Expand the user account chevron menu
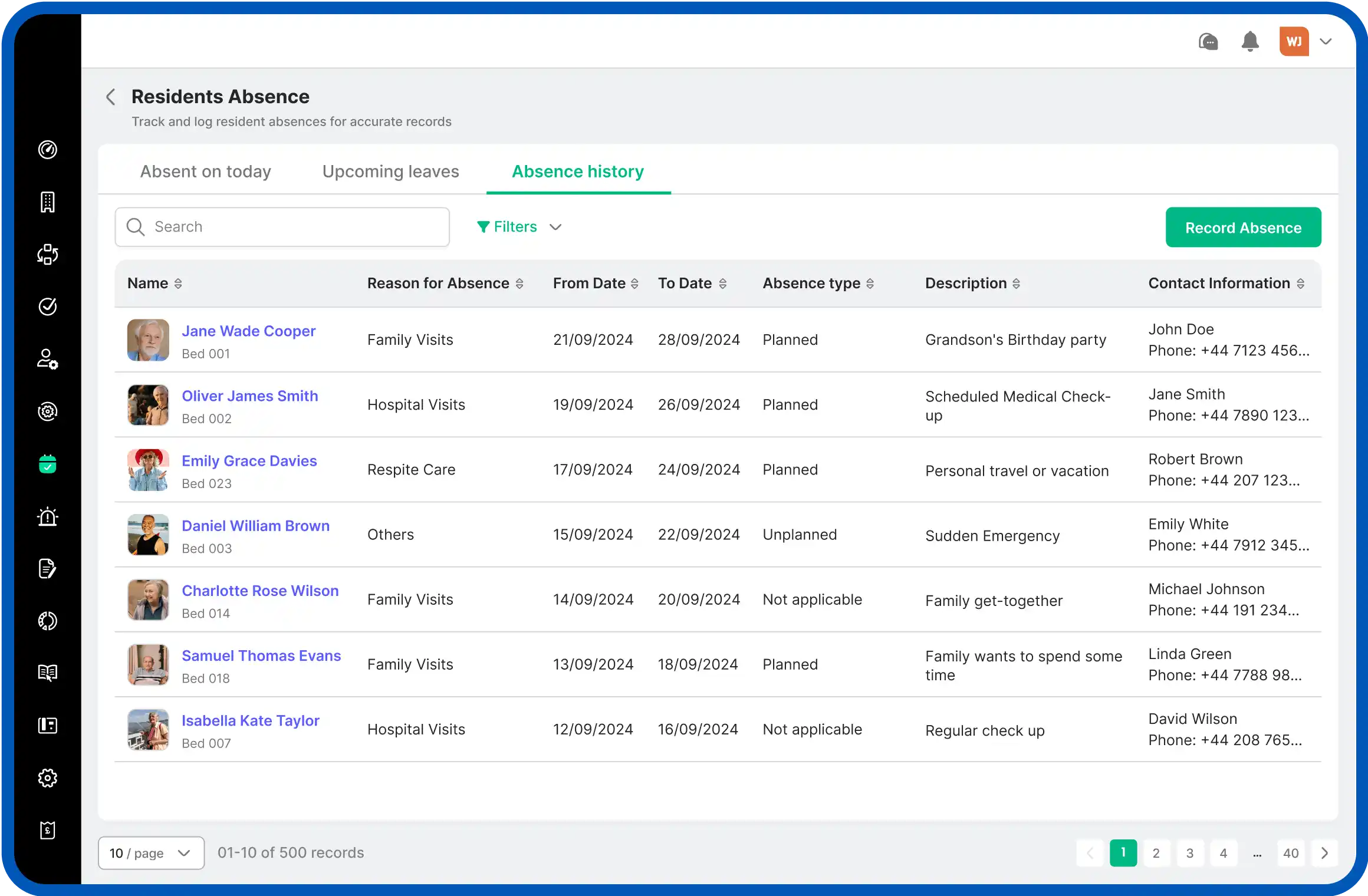 (x=1326, y=41)
